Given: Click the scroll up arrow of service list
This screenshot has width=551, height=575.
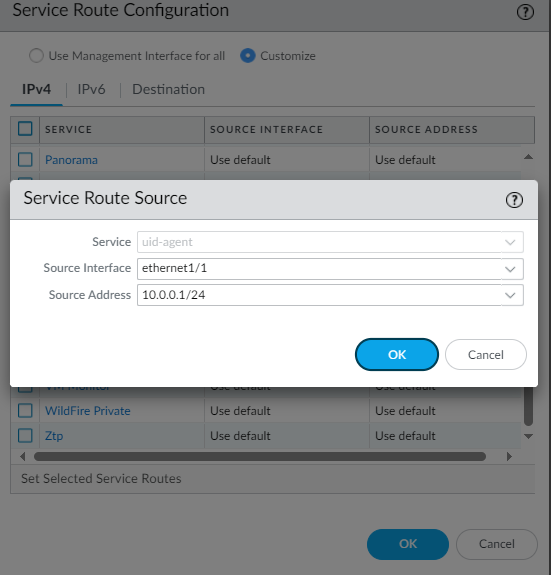Looking at the screenshot, I should pyautogui.click(x=528, y=157).
